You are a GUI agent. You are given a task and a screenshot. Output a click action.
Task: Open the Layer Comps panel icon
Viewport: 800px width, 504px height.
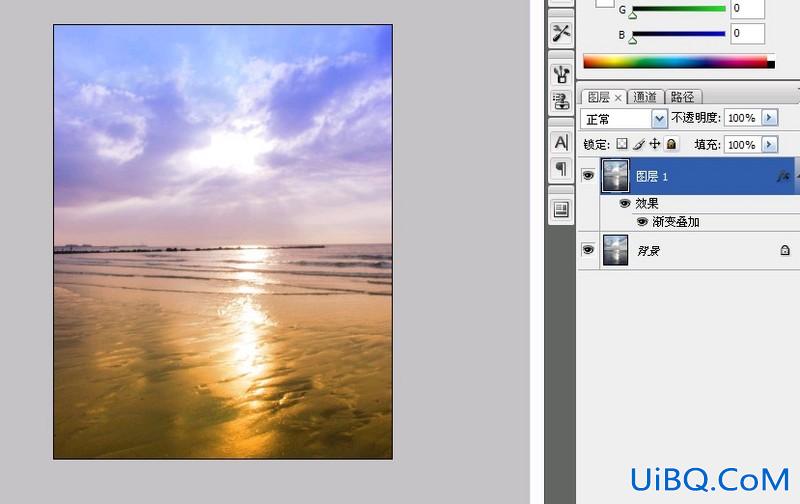(561, 210)
